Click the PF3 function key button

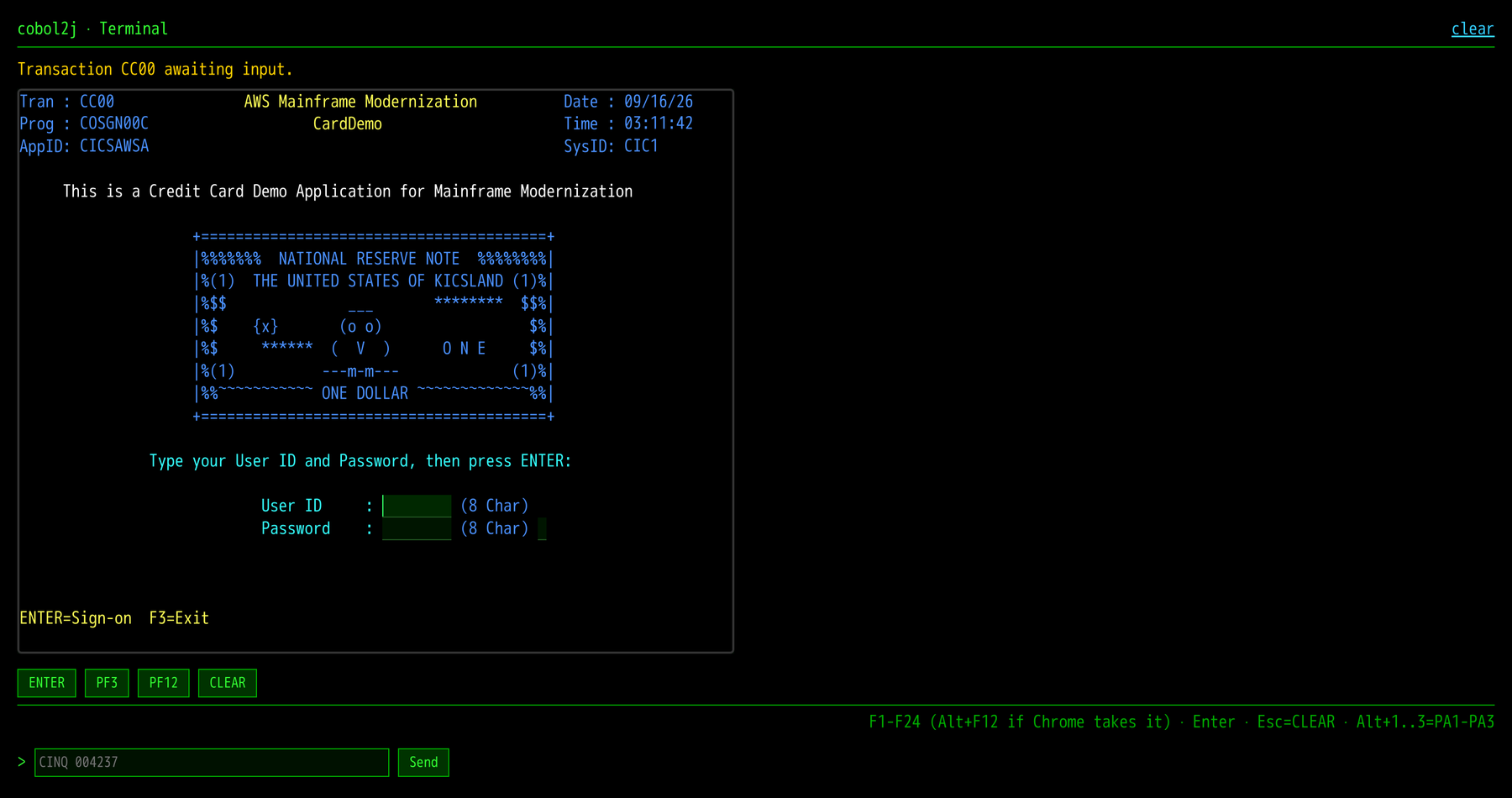coord(107,683)
